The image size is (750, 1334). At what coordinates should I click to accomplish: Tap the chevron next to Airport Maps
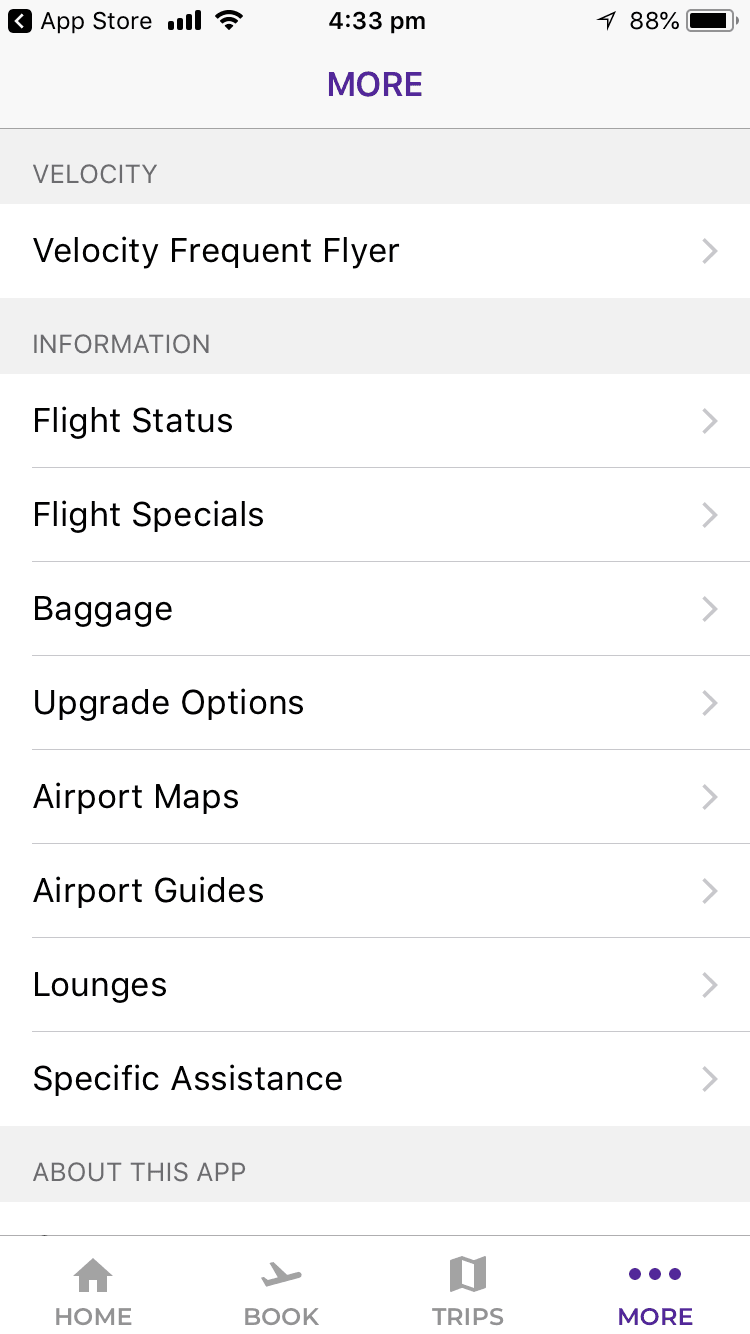point(710,797)
